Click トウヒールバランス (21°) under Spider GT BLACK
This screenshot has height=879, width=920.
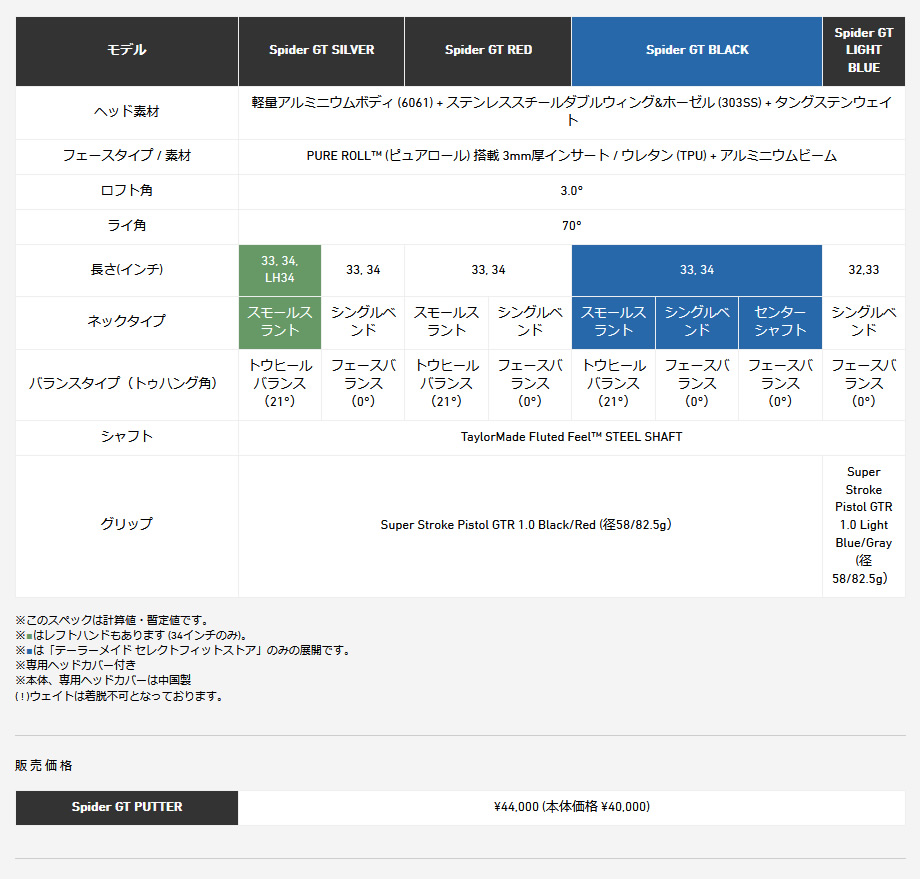click(613, 384)
